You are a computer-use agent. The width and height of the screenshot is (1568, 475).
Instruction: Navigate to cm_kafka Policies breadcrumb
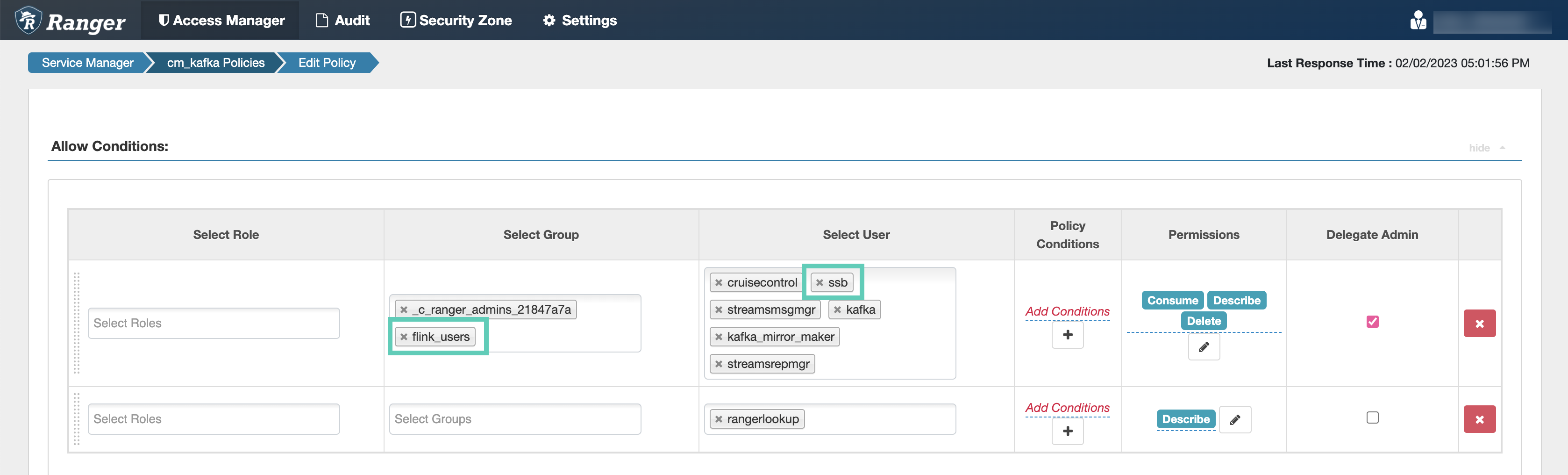pos(215,63)
